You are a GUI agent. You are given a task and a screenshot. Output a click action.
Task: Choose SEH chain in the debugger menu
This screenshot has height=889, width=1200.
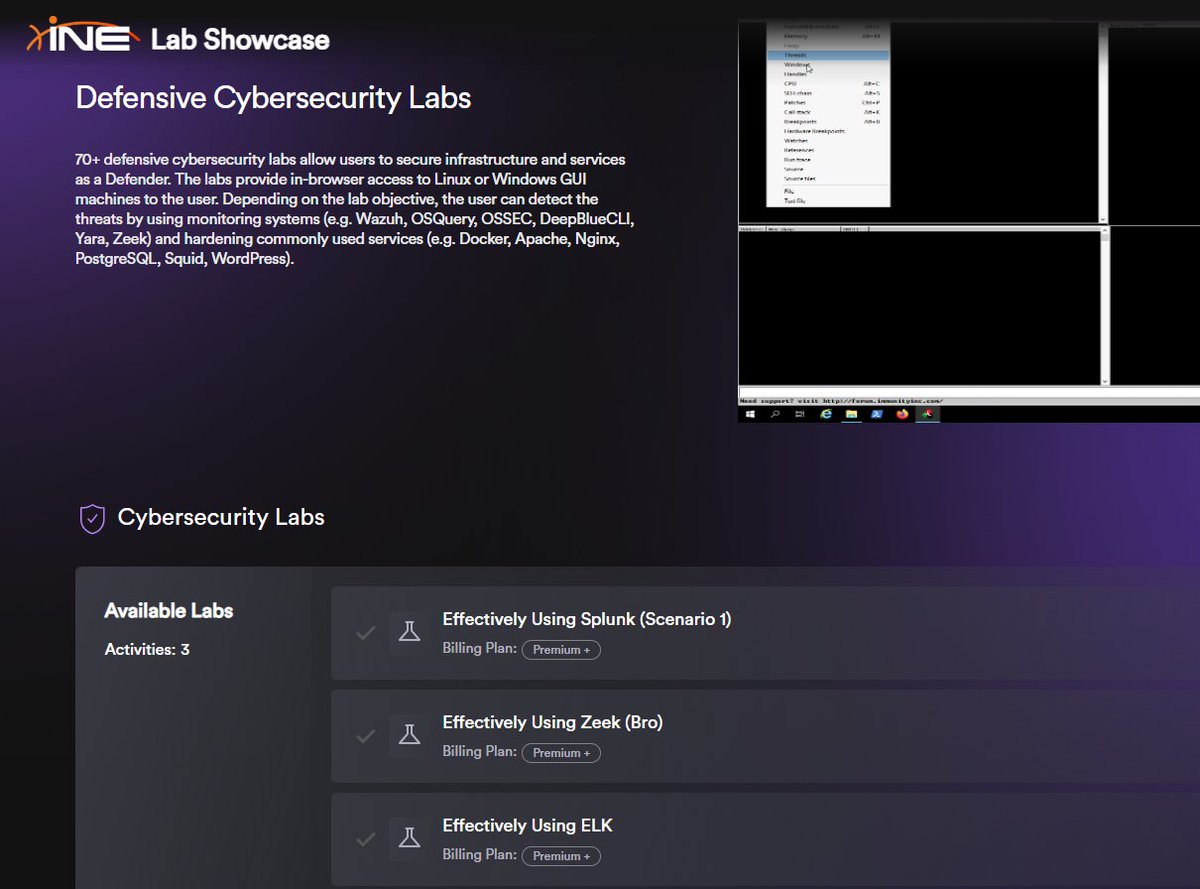point(828,93)
